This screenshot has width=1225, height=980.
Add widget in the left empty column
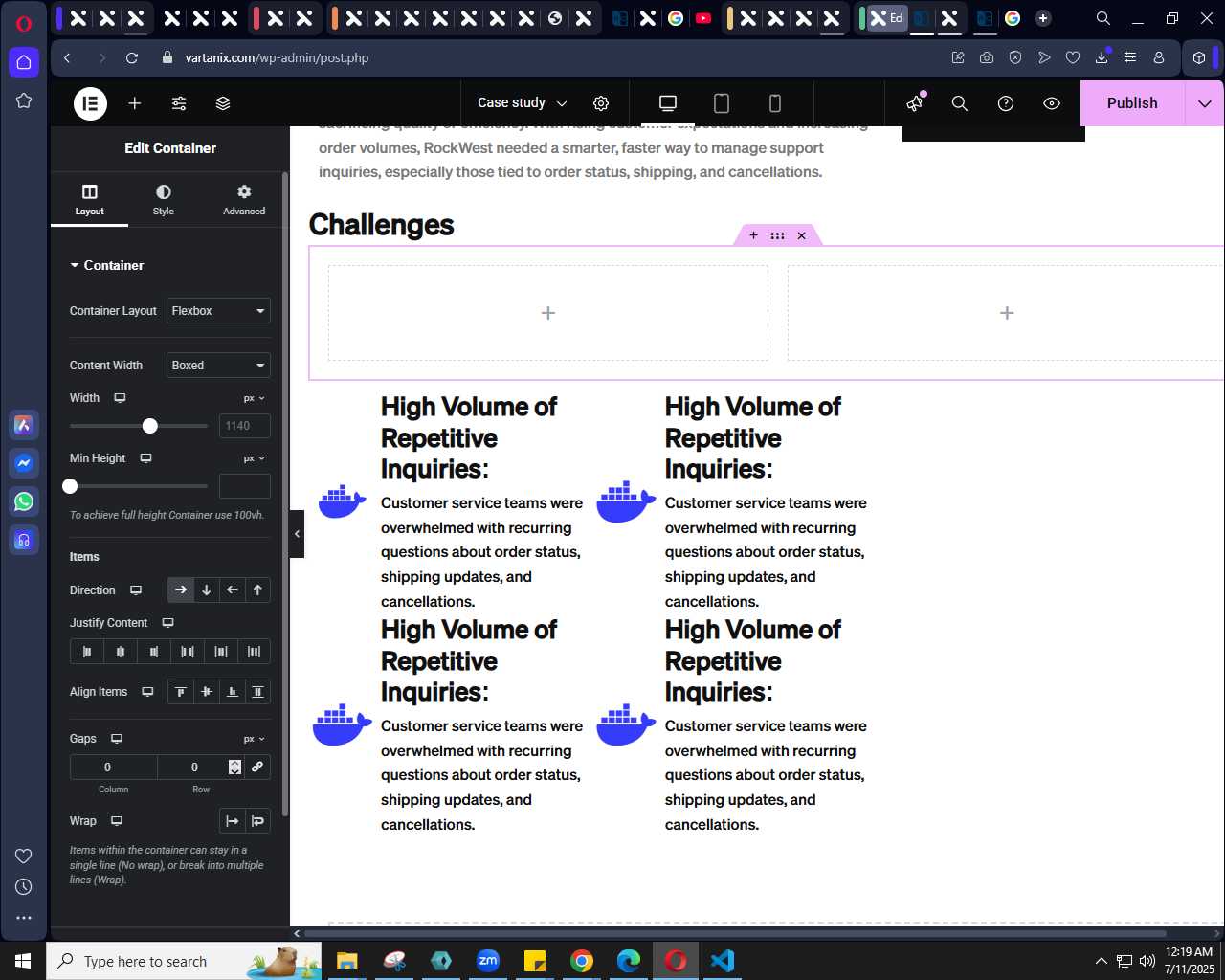click(x=548, y=313)
